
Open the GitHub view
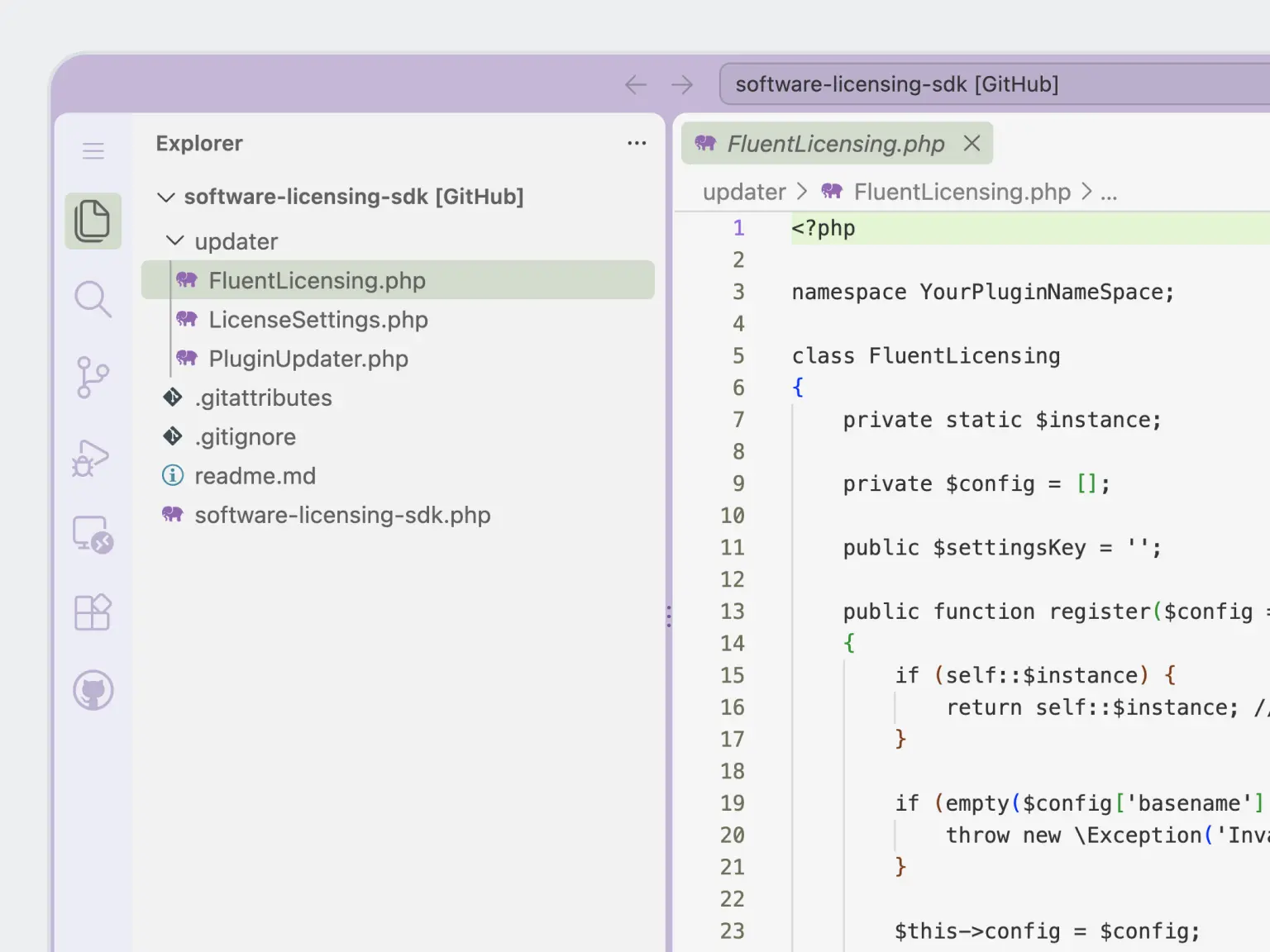pyautogui.click(x=93, y=690)
